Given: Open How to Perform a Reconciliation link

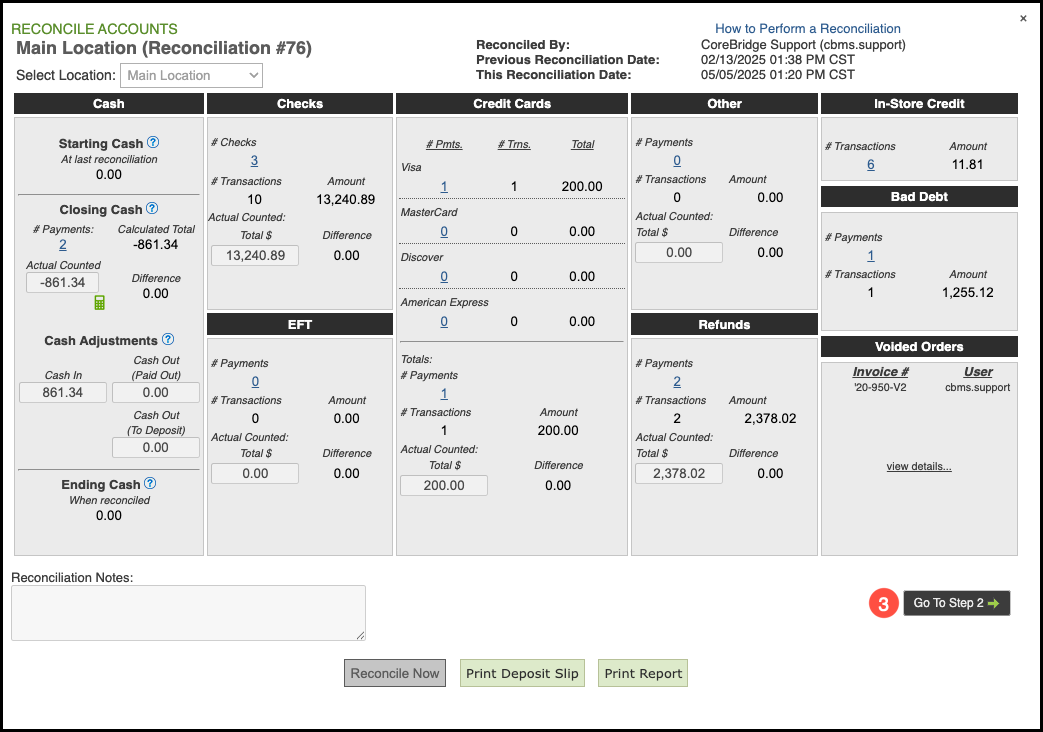Looking at the screenshot, I should pyautogui.click(x=808, y=29).
